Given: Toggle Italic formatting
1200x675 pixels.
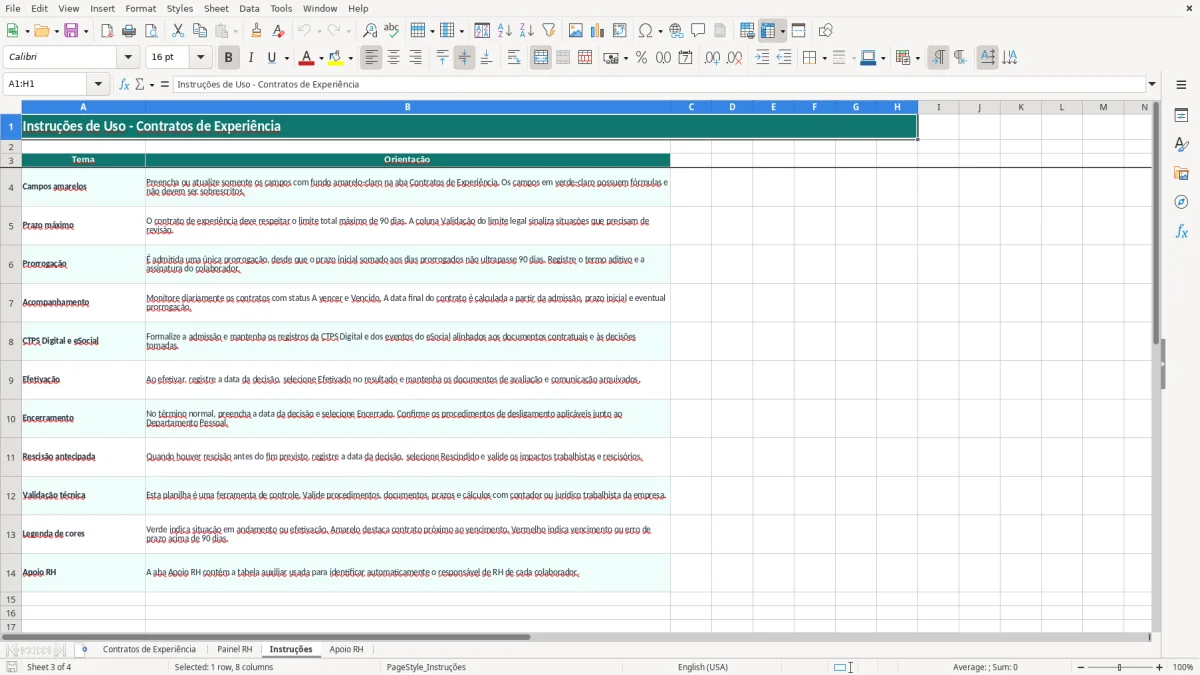Looking at the screenshot, I should click(x=250, y=58).
